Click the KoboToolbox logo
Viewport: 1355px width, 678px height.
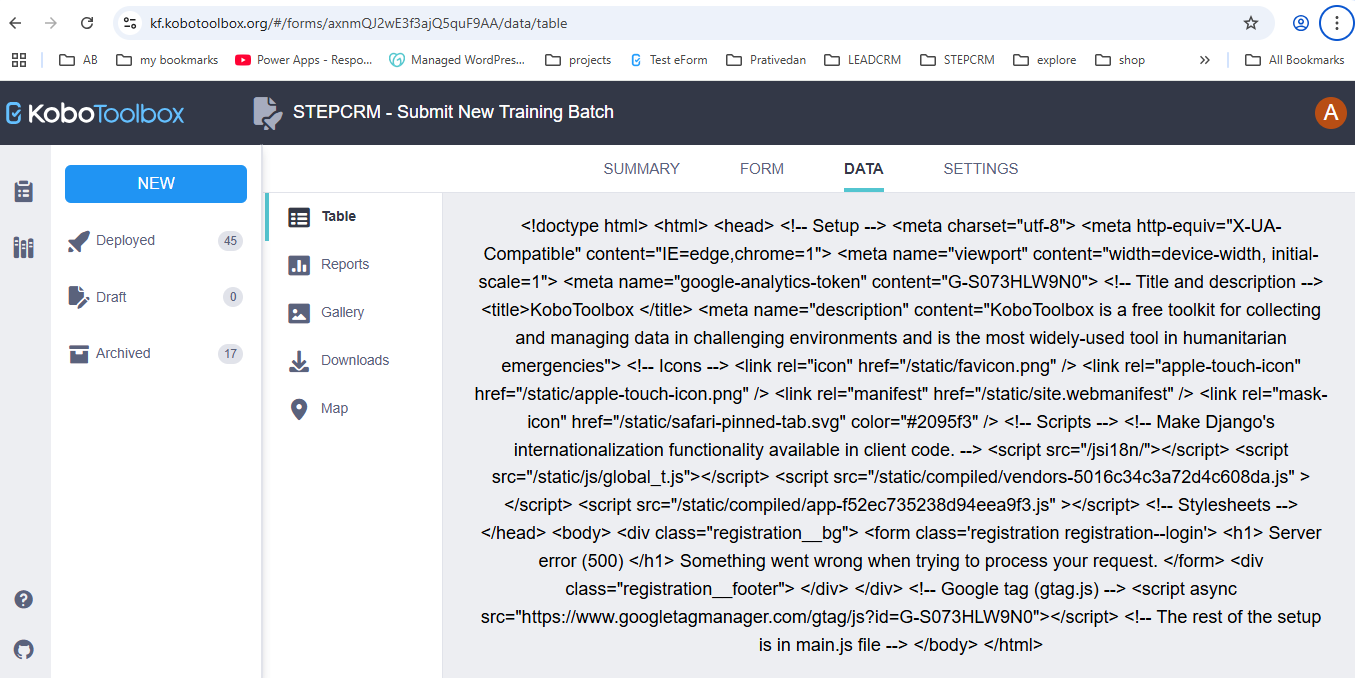pyautogui.click(x=95, y=113)
